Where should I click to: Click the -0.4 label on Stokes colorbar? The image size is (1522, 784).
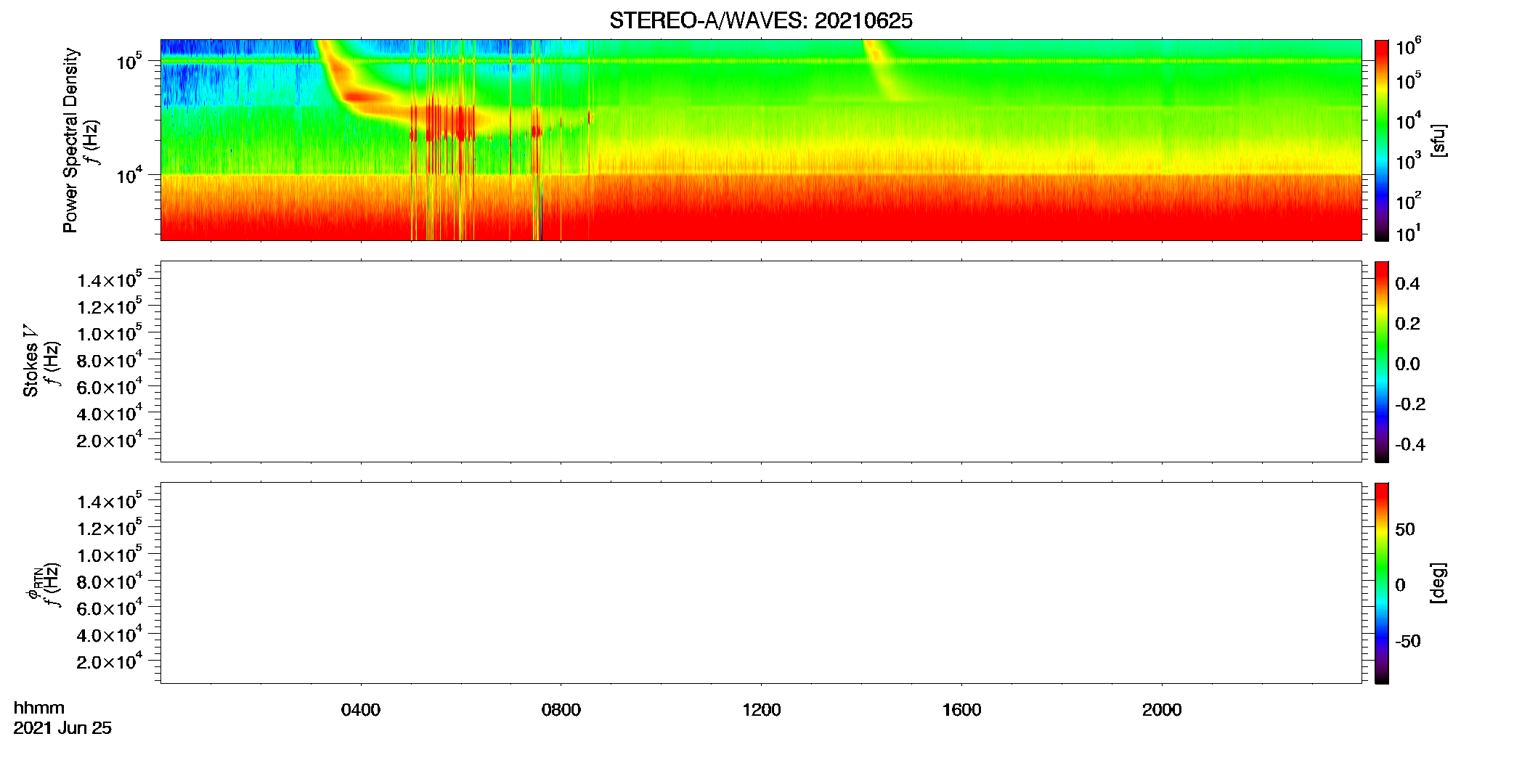coord(1410,445)
